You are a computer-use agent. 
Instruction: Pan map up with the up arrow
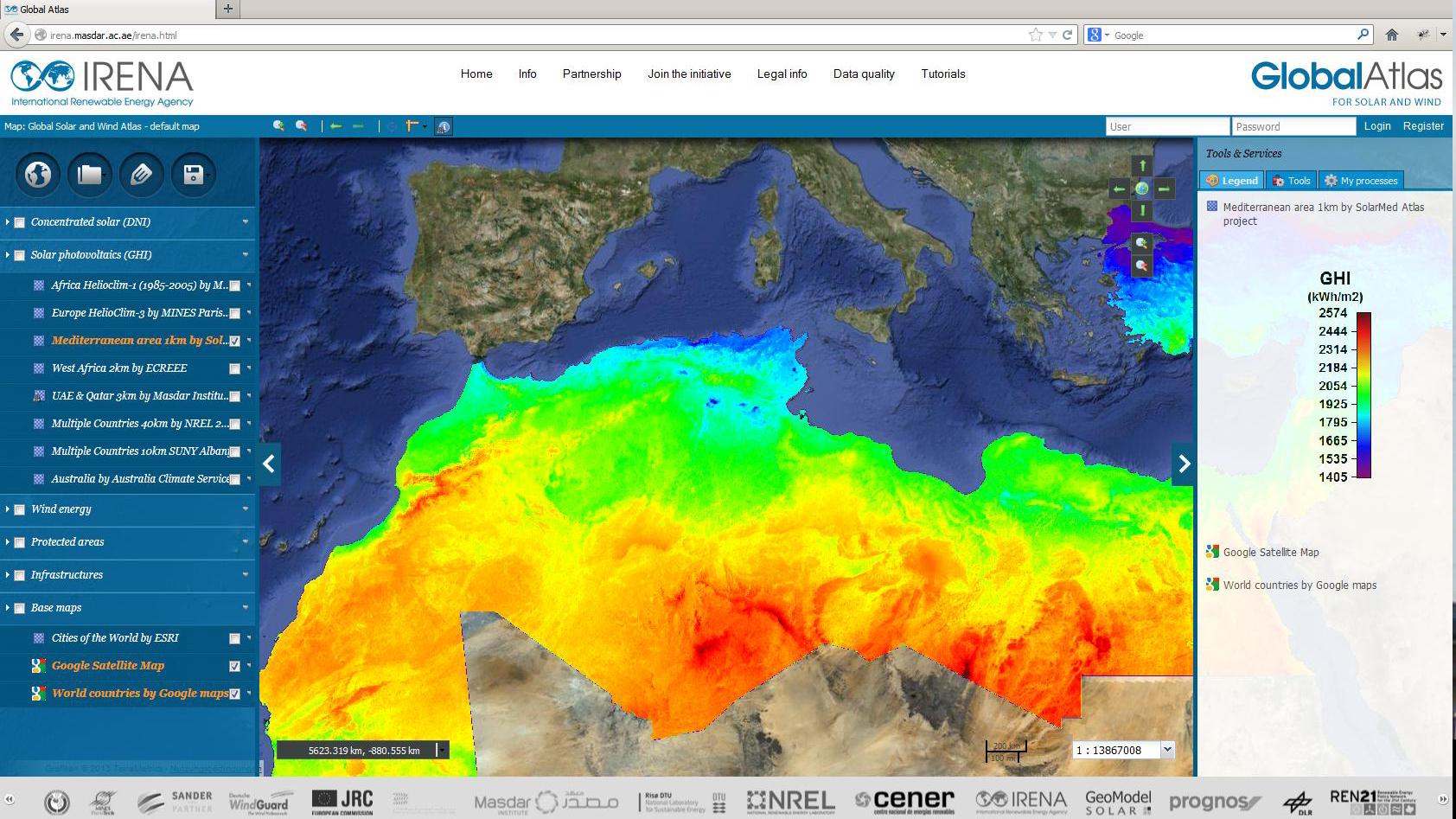click(1142, 165)
